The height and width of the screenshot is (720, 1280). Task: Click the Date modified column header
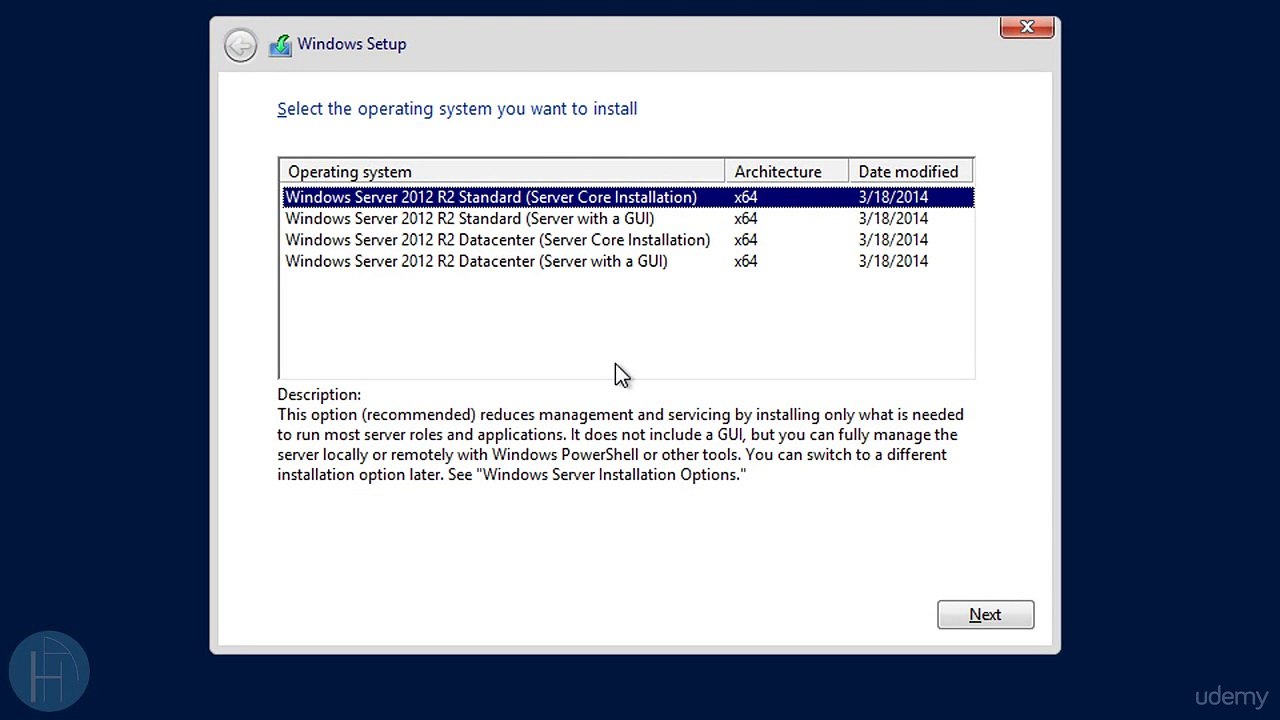click(910, 172)
